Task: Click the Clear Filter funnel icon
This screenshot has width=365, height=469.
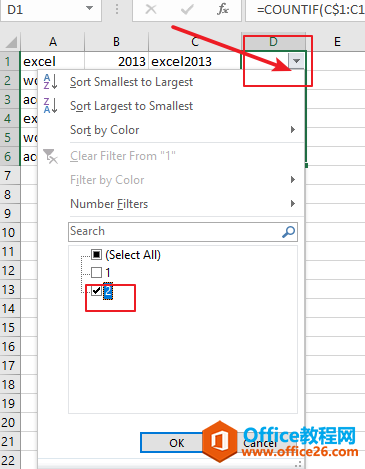Action: coord(51,156)
